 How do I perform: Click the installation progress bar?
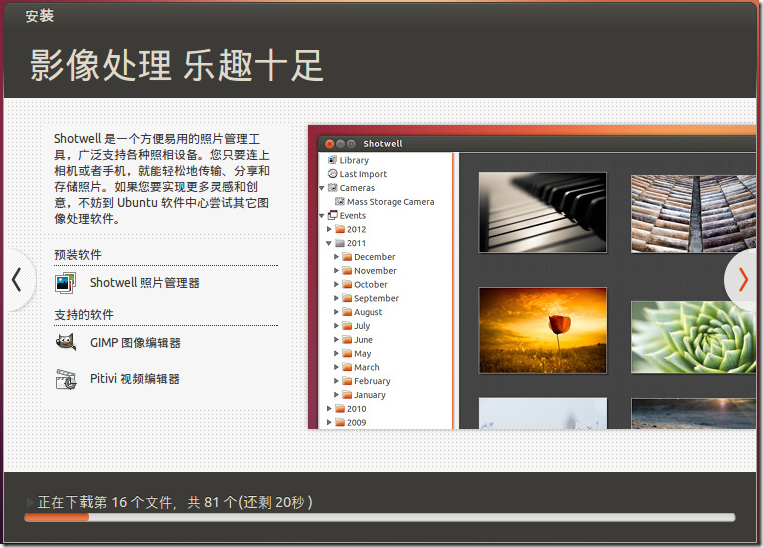380,517
